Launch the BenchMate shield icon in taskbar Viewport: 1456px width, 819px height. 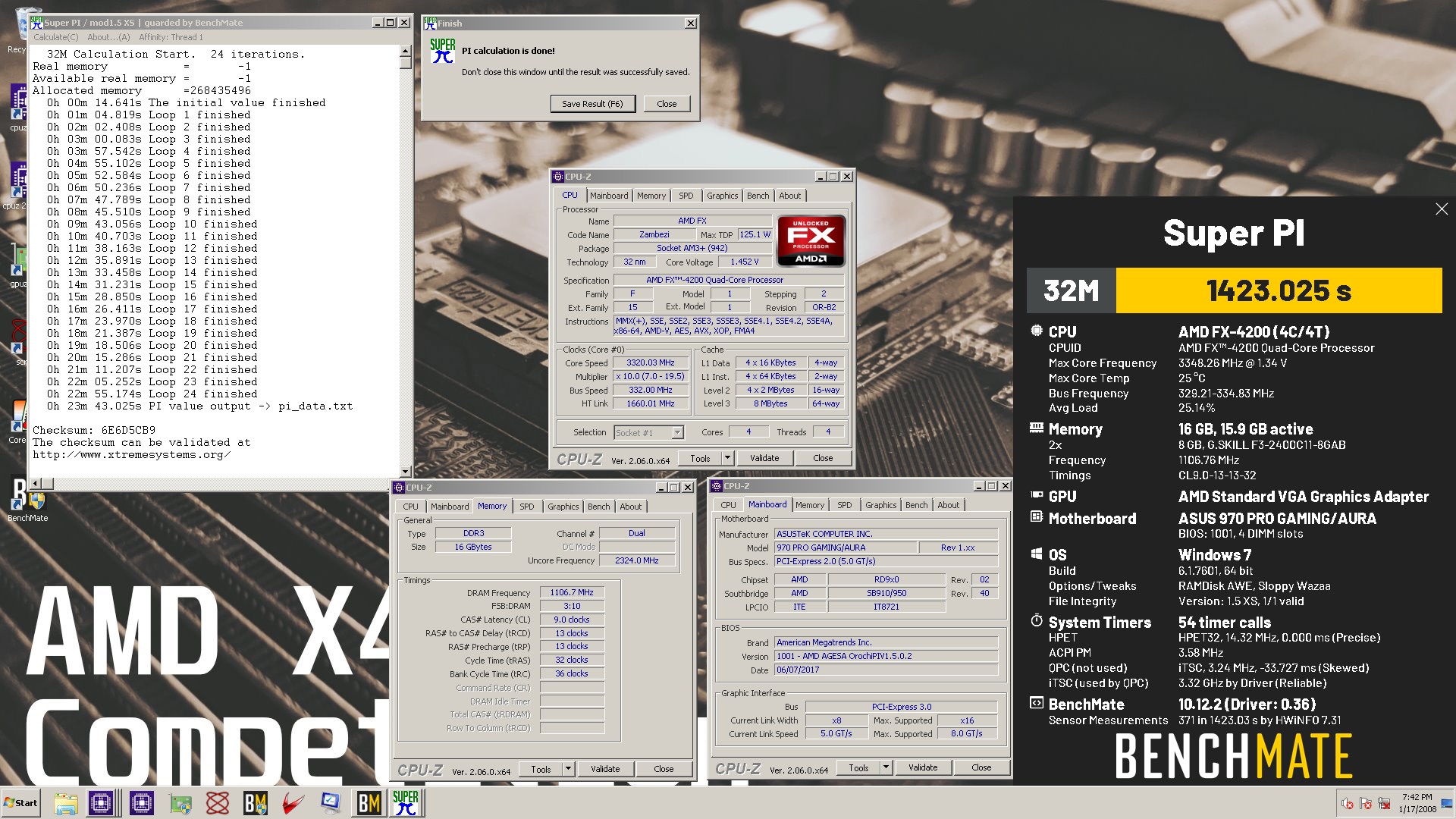256,804
